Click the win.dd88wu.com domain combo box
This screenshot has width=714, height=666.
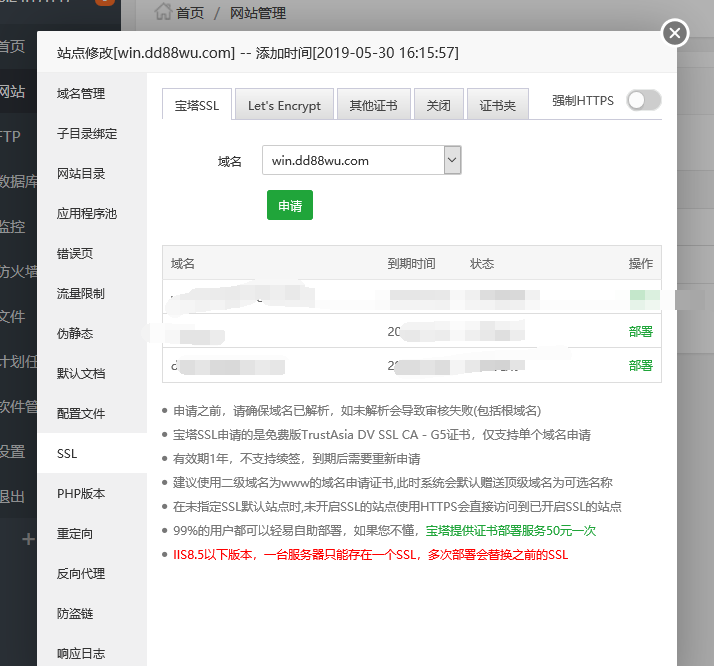pyautogui.click(x=362, y=160)
